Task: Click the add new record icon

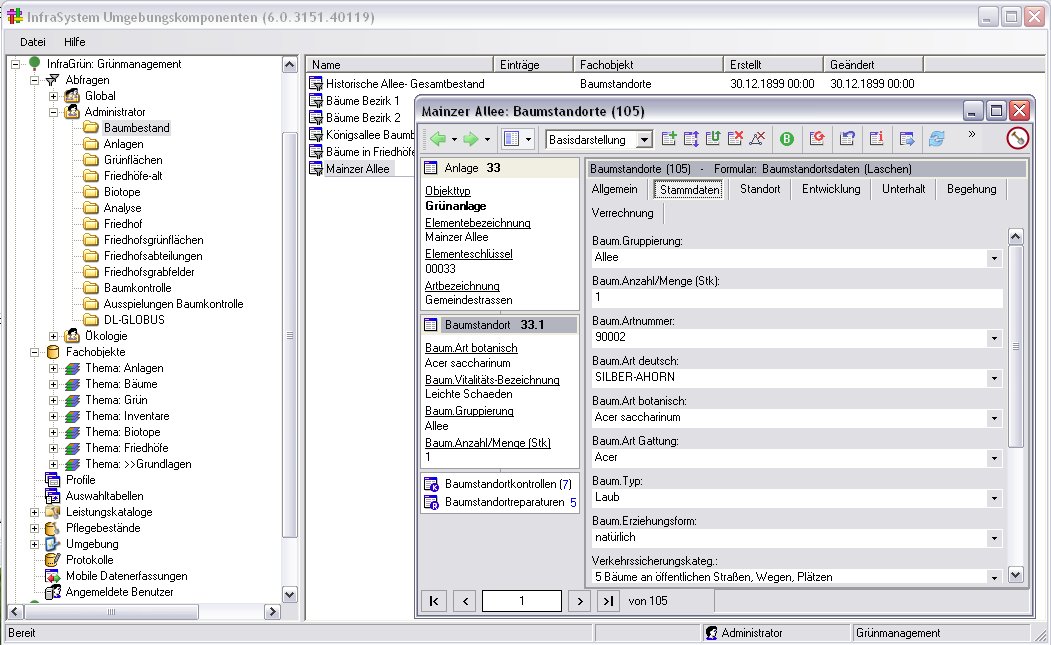Action: click(669, 139)
